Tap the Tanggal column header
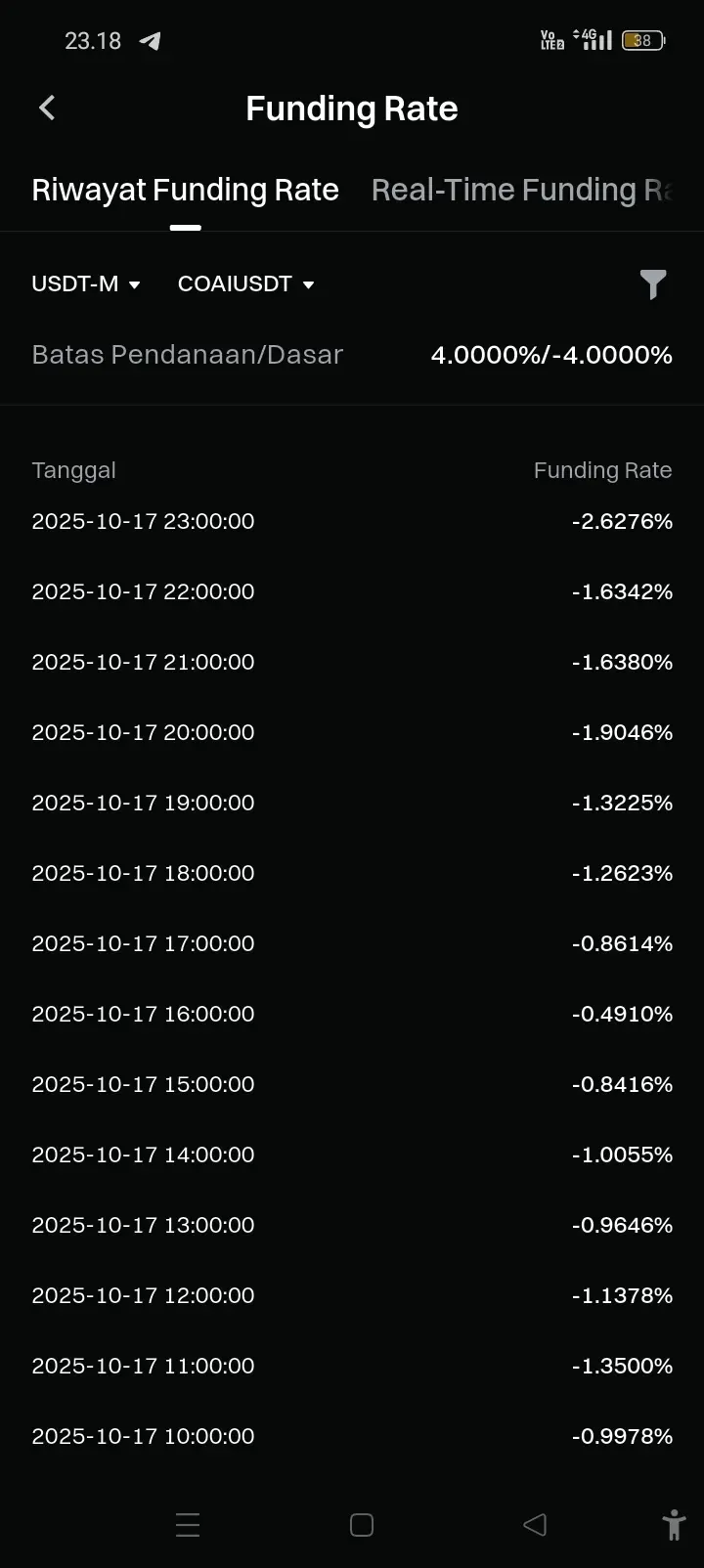The width and height of the screenshot is (704, 1568). coord(73,470)
